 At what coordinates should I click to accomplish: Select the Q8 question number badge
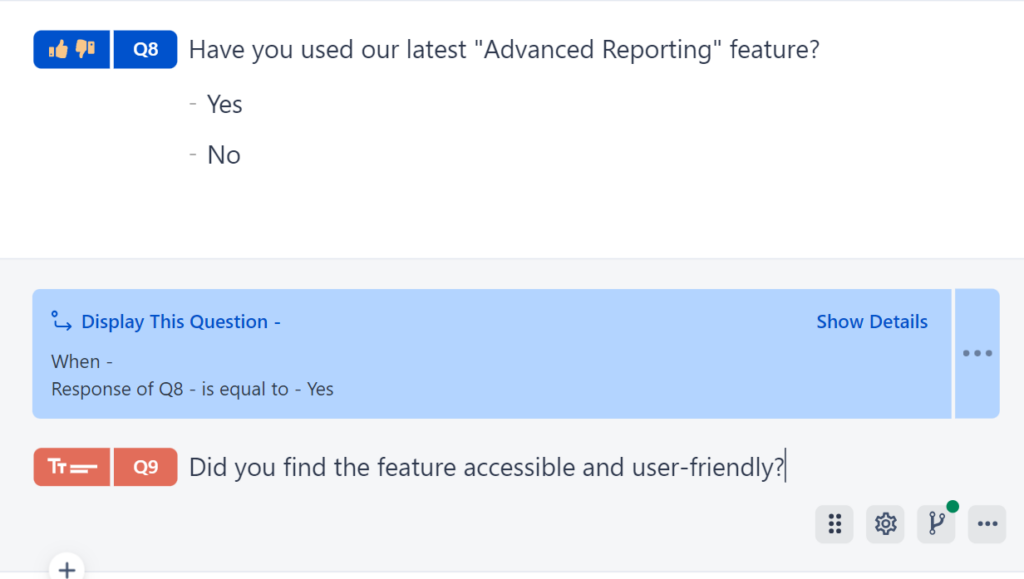pos(145,49)
